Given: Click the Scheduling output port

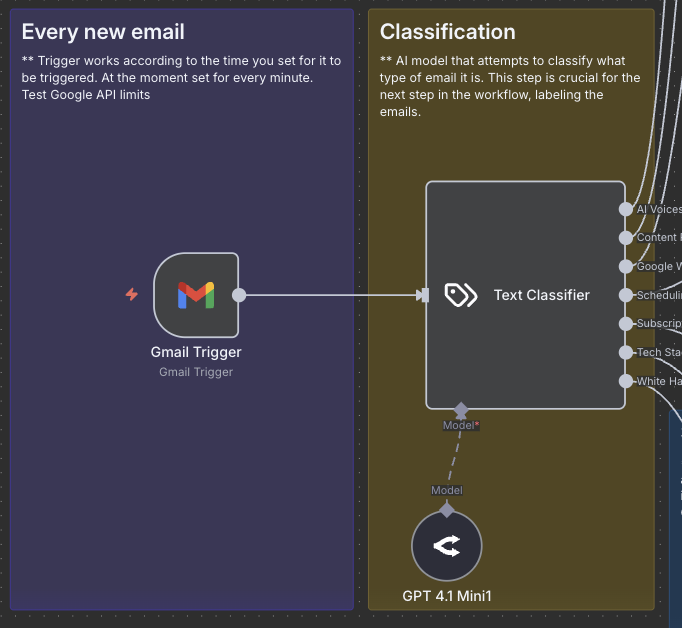Looking at the screenshot, I should pos(626,295).
